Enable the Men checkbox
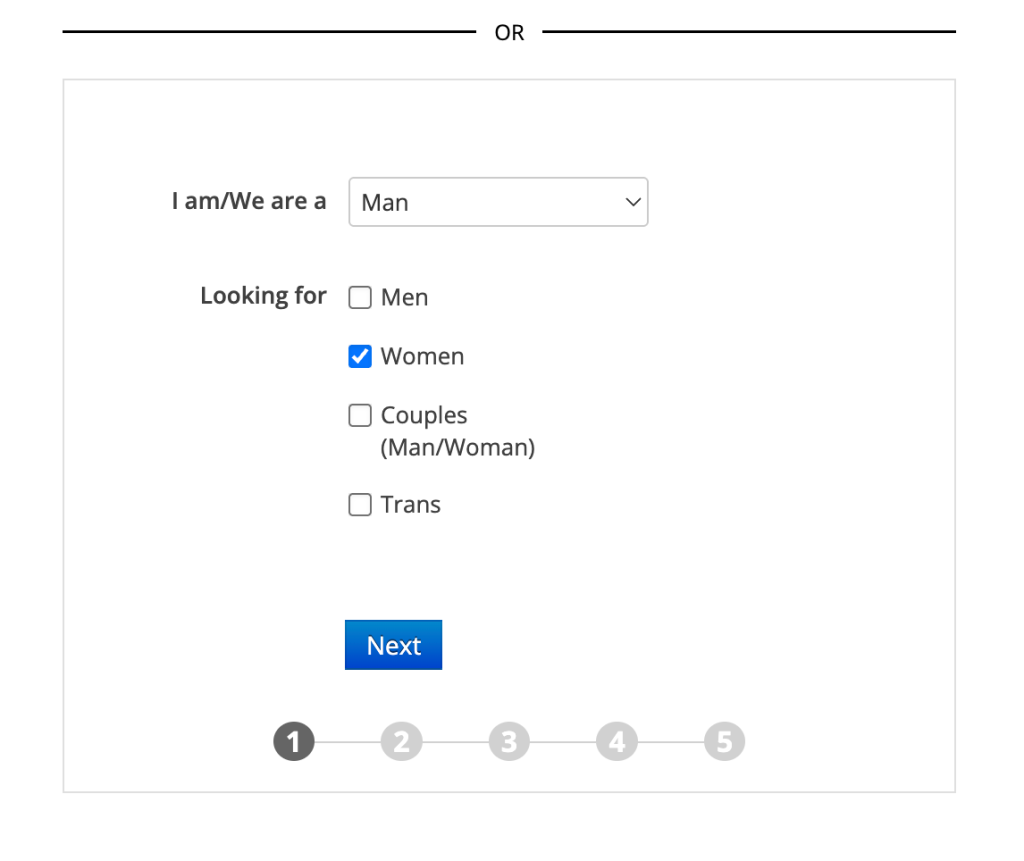This screenshot has width=1024, height=861. pyautogui.click(x=360, y=298)
